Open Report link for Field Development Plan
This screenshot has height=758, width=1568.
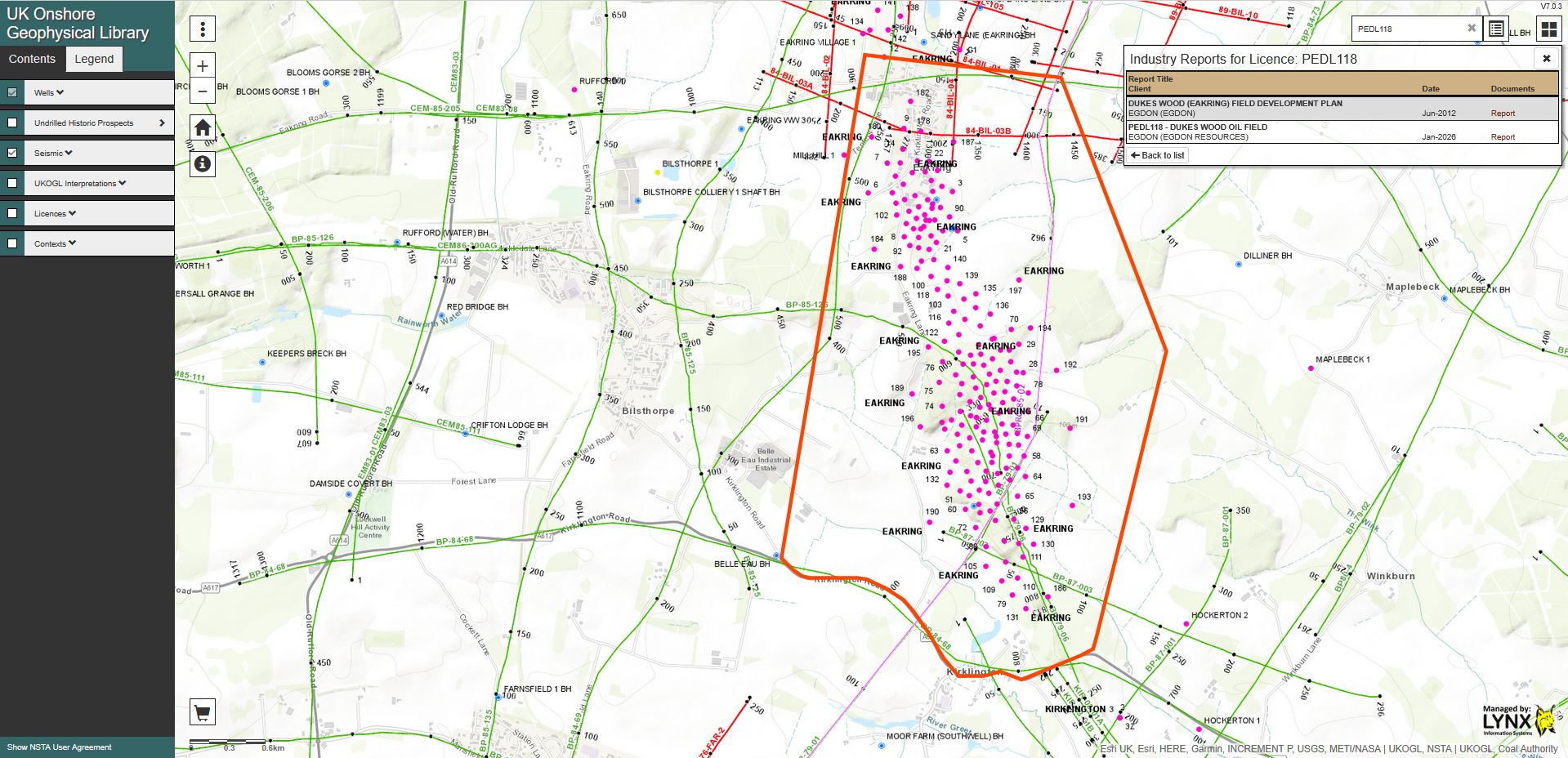(1502, 114)
